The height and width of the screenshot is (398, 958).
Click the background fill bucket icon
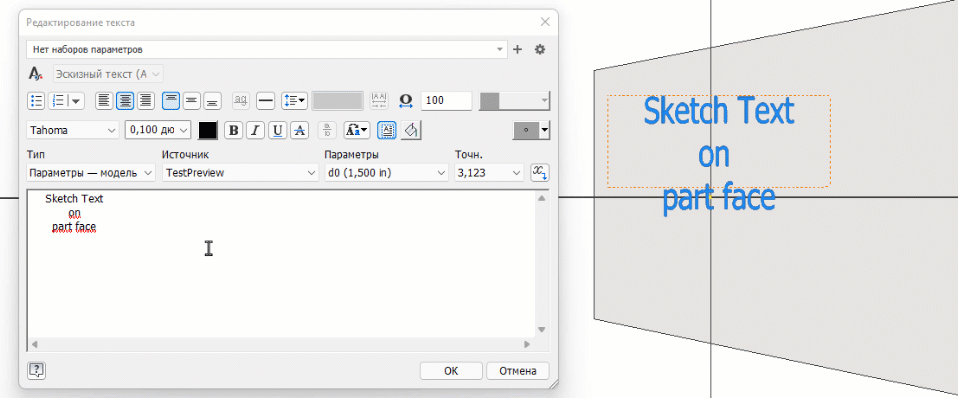412,130
